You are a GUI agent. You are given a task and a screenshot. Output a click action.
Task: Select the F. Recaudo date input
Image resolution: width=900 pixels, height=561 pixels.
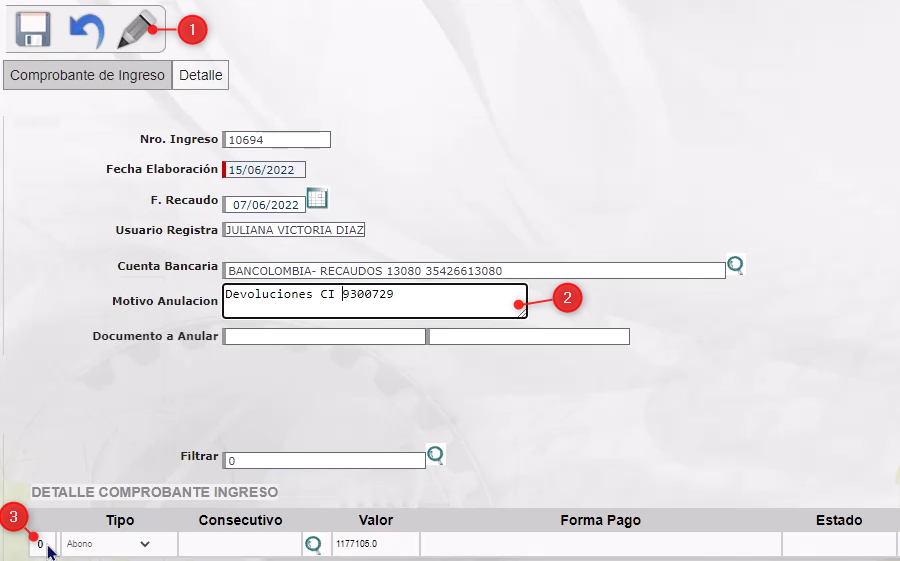click(264, 204)
